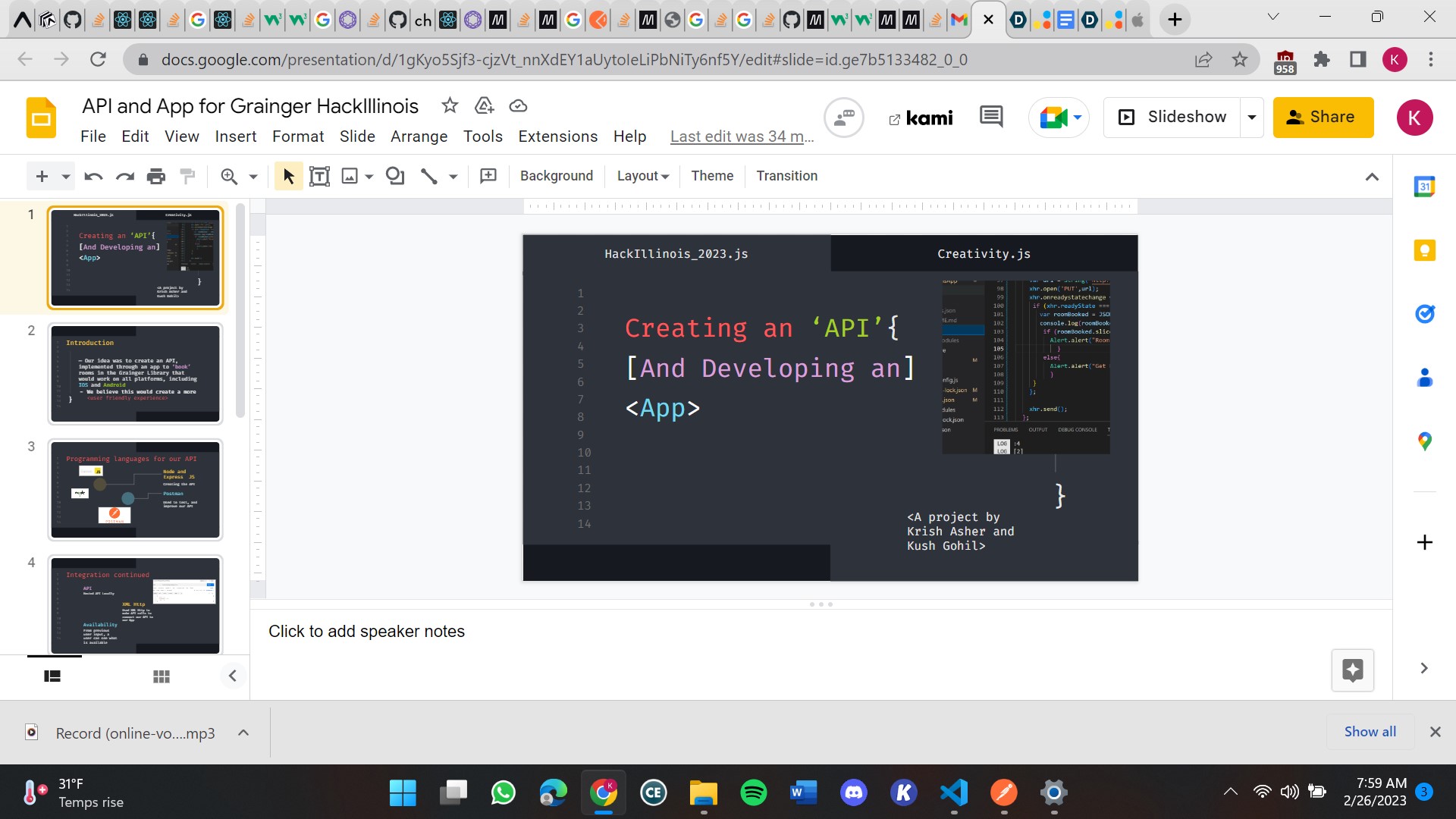Open the Arrange menu

419,136
